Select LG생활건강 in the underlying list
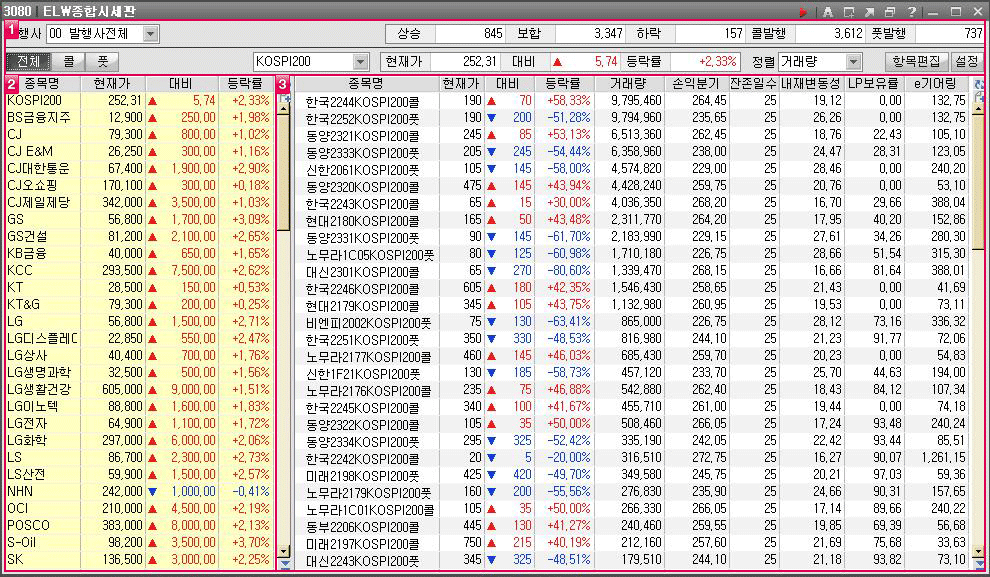This screenshot has width=990, height=577. (139, 390)
